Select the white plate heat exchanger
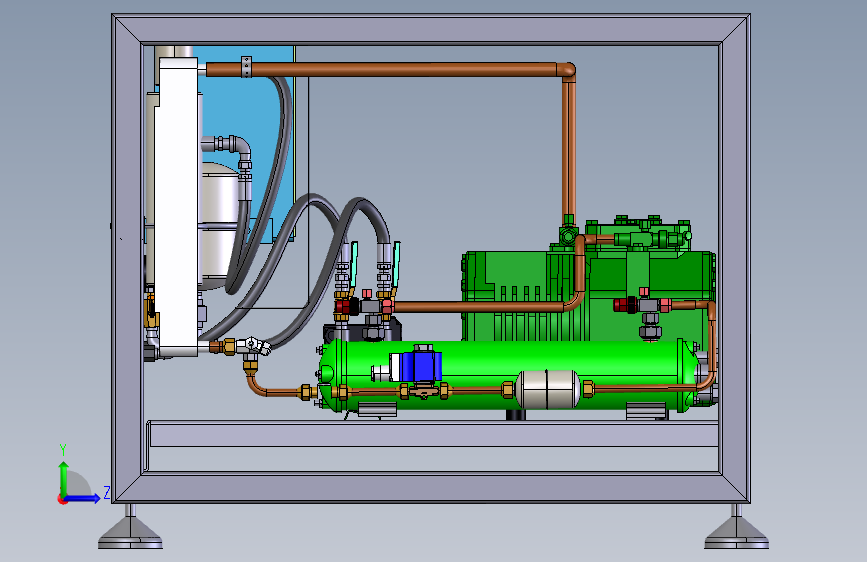This screenshot has height=562, width=867. [176, 206]
